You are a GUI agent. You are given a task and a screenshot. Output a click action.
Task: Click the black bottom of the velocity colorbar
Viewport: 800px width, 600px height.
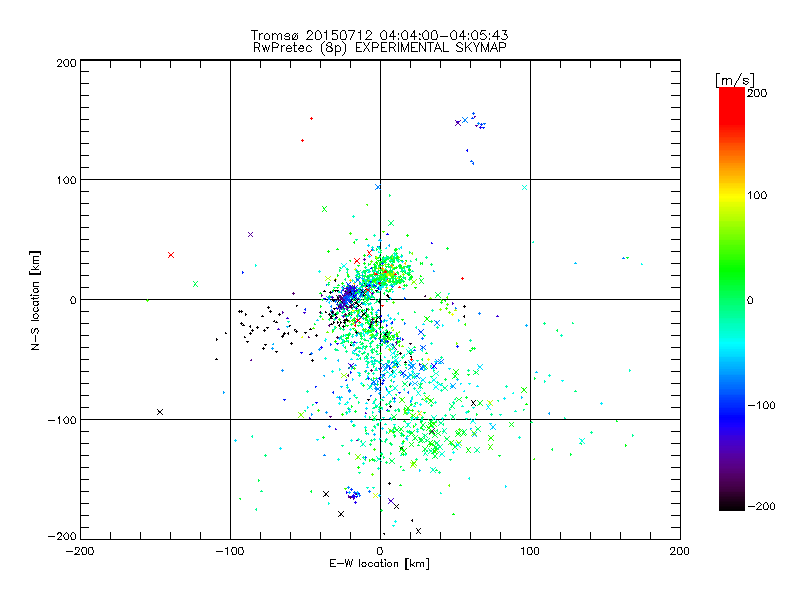point(732,503)
